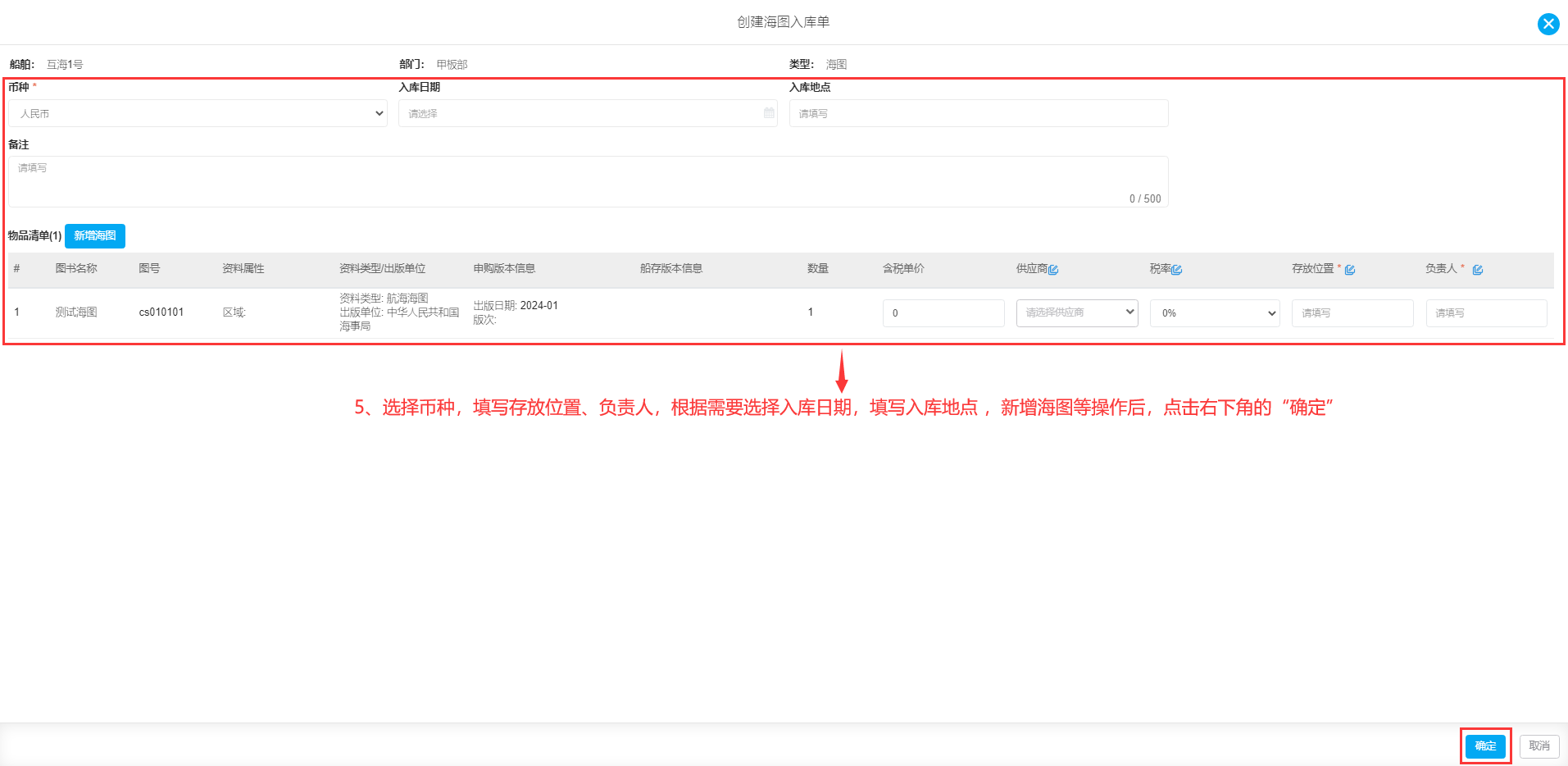
Task: Click the 备注 textarea
Action: tap(588, 181)
